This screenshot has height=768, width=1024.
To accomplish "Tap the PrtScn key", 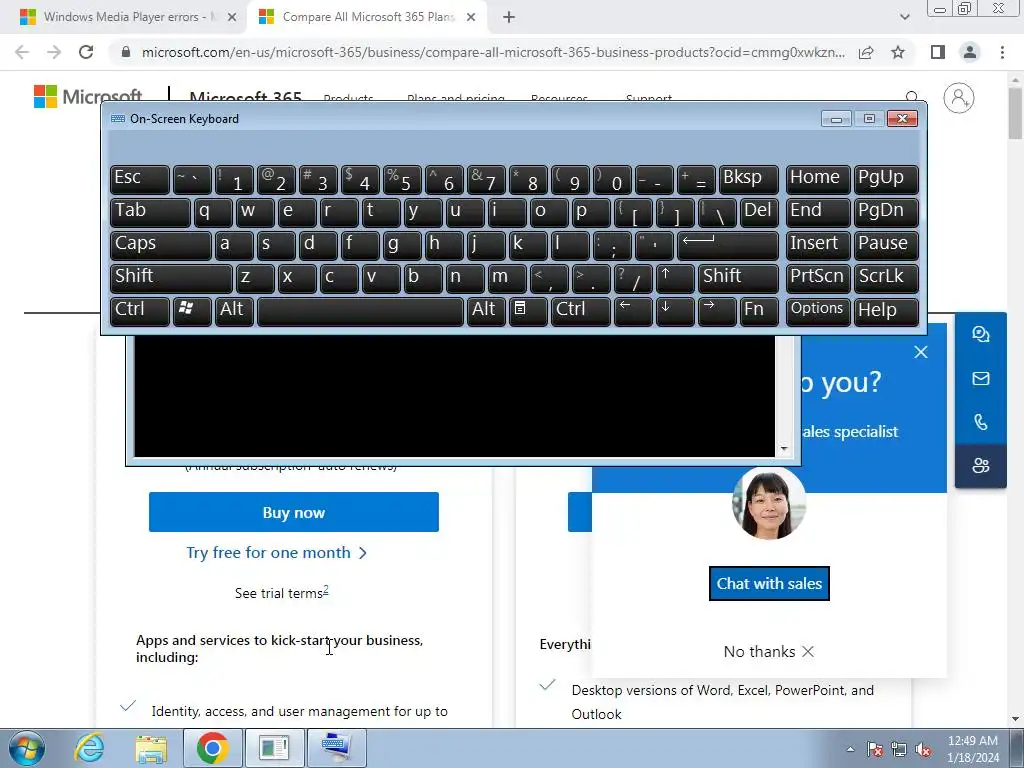I will (818, 278).
